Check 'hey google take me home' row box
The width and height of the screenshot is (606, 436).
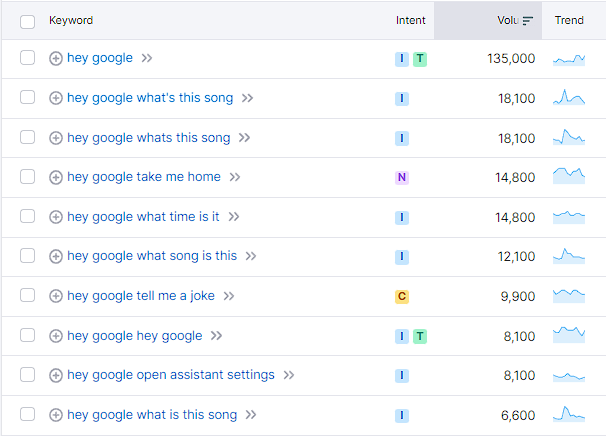click(27, 177)
